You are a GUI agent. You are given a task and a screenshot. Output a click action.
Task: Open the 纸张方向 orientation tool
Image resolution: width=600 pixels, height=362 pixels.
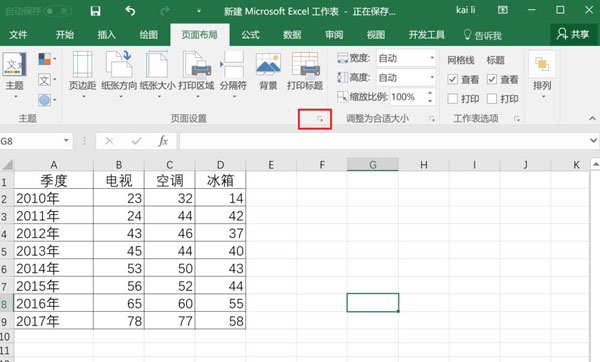coord(119,74)
